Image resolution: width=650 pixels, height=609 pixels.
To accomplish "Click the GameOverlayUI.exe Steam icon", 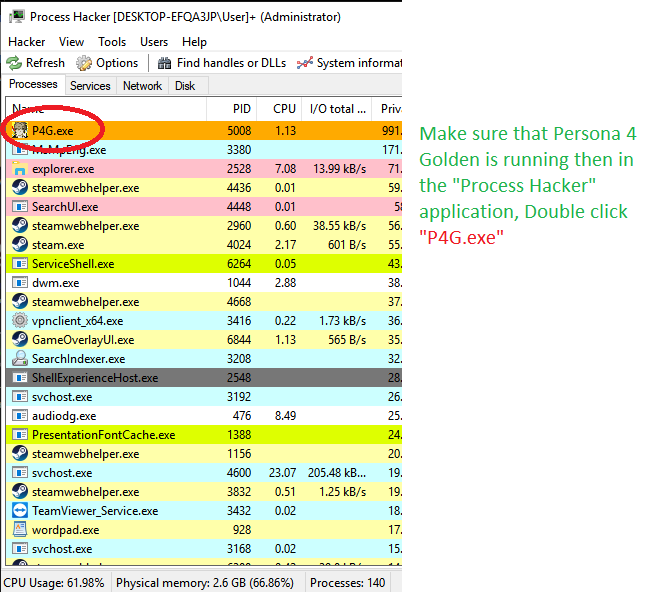I will tap(19, 339).
